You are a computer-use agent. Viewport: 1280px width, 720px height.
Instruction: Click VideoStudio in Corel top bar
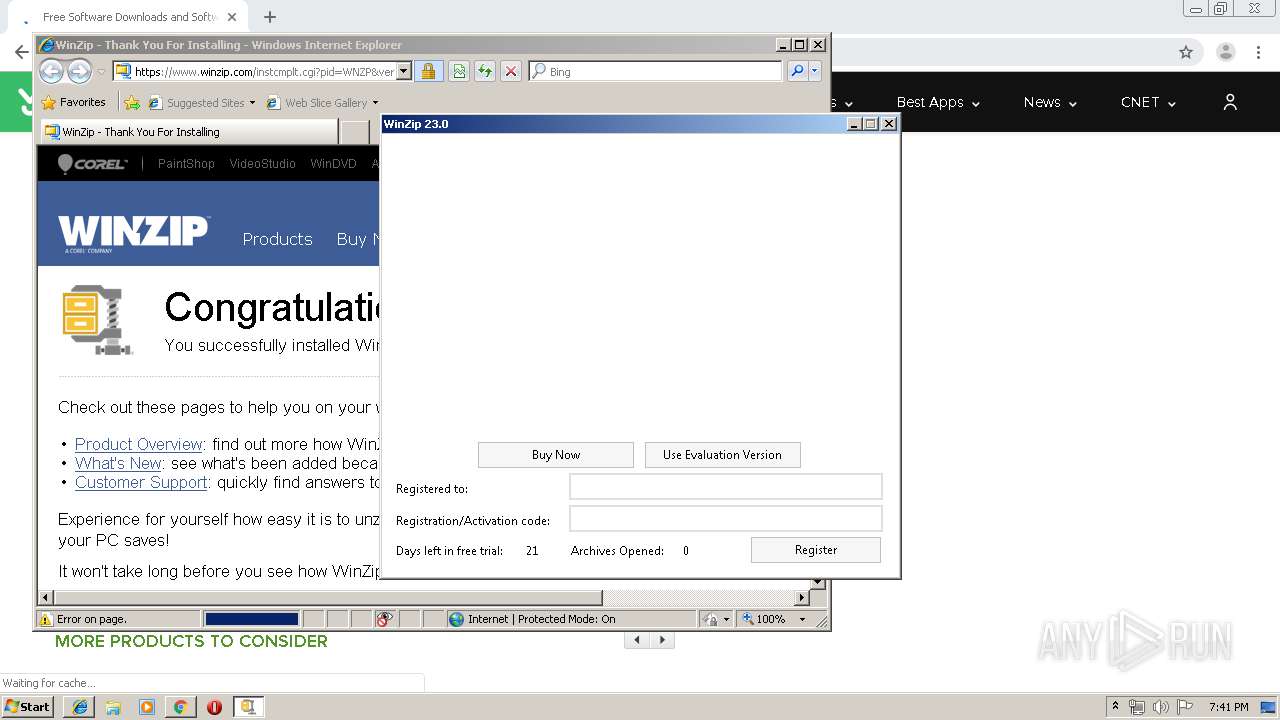[x=262, y=164]
